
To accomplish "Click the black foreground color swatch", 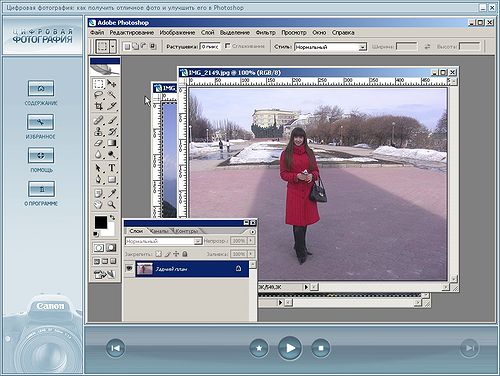I will (101, 222).
